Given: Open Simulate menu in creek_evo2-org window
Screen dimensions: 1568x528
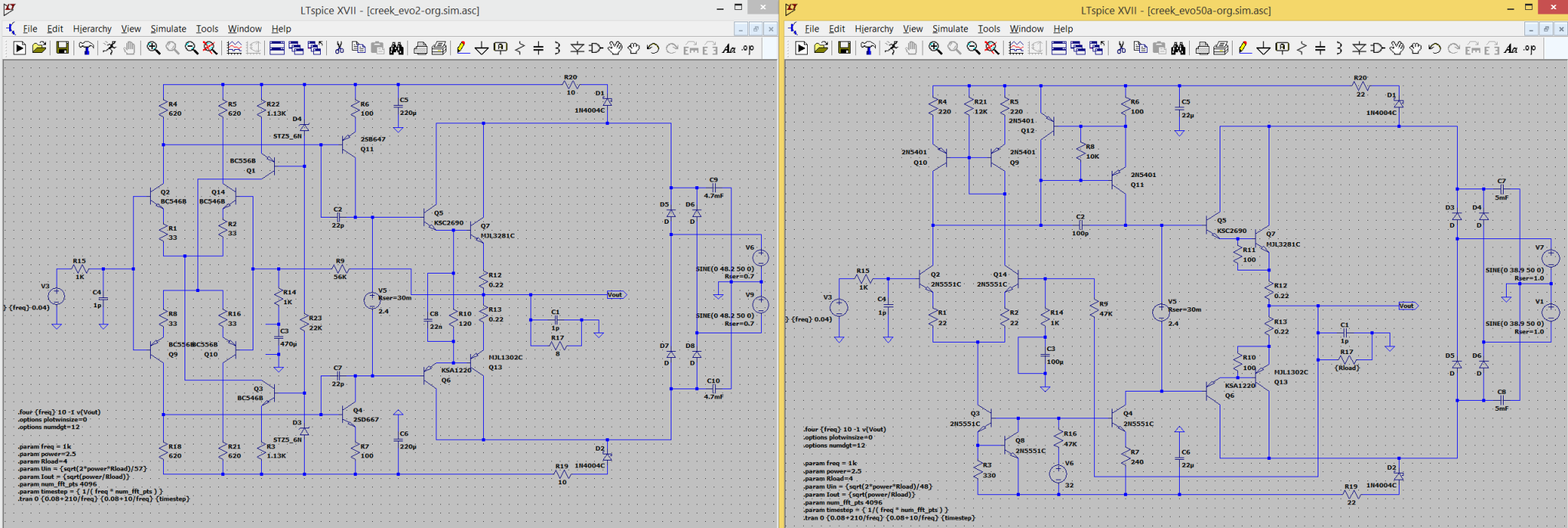Looking at the screenshot, I should click(x=168, y=29).
